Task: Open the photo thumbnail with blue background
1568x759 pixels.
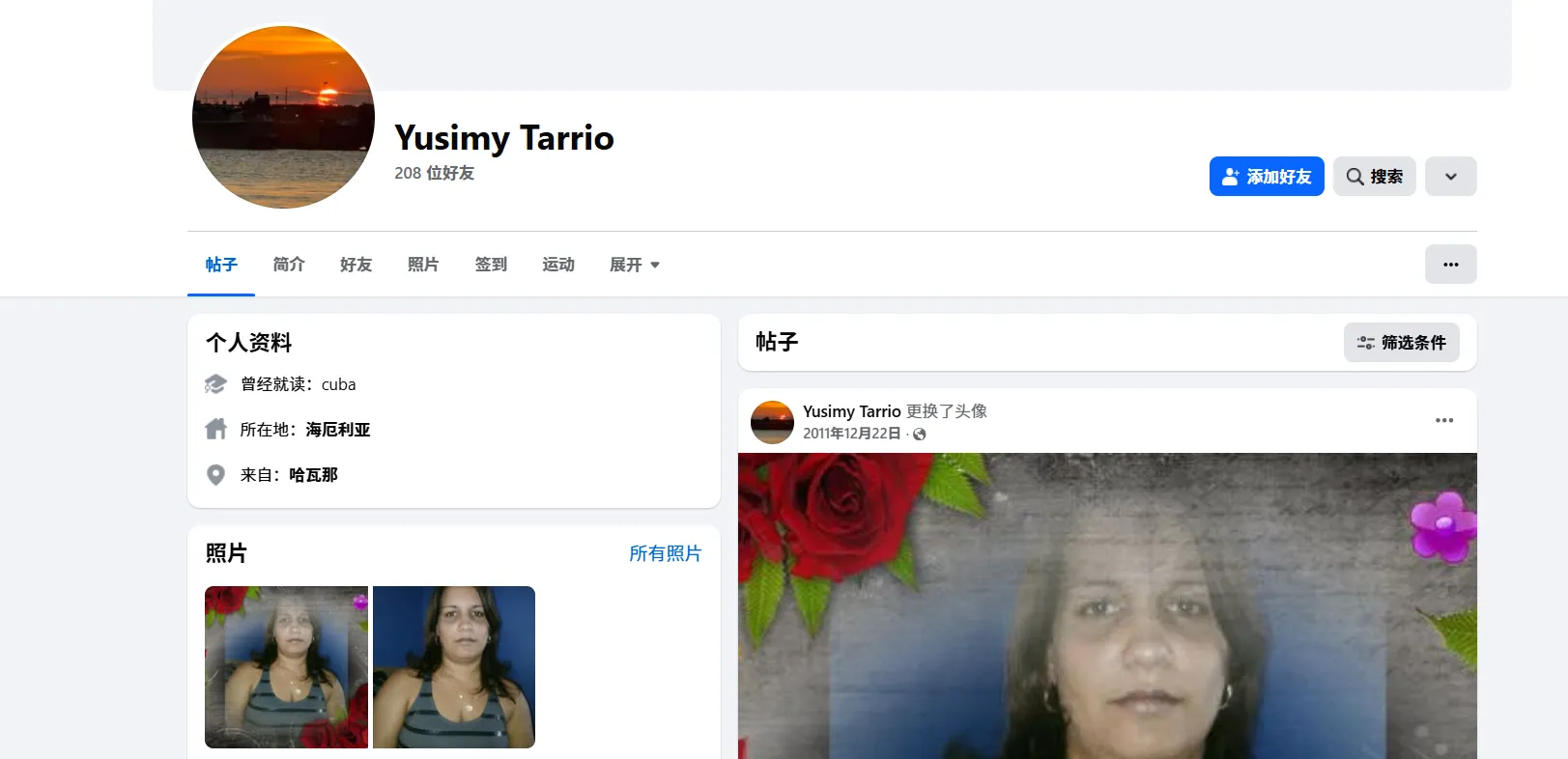Action: [454, 667]
